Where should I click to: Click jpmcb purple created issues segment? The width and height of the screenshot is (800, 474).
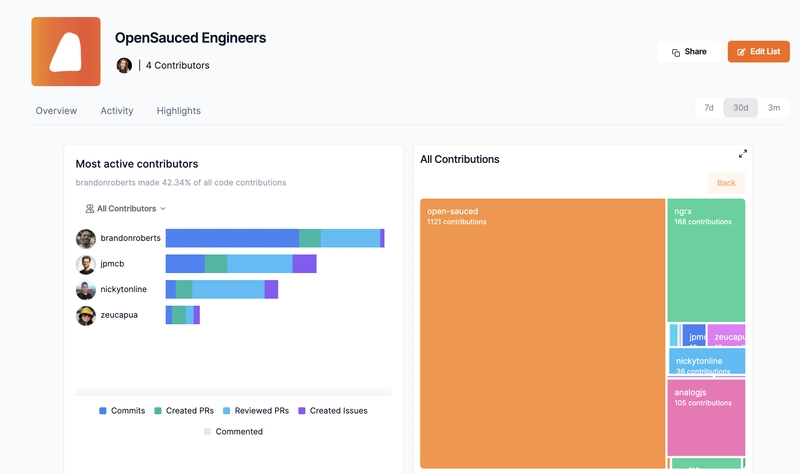(305, 264)
